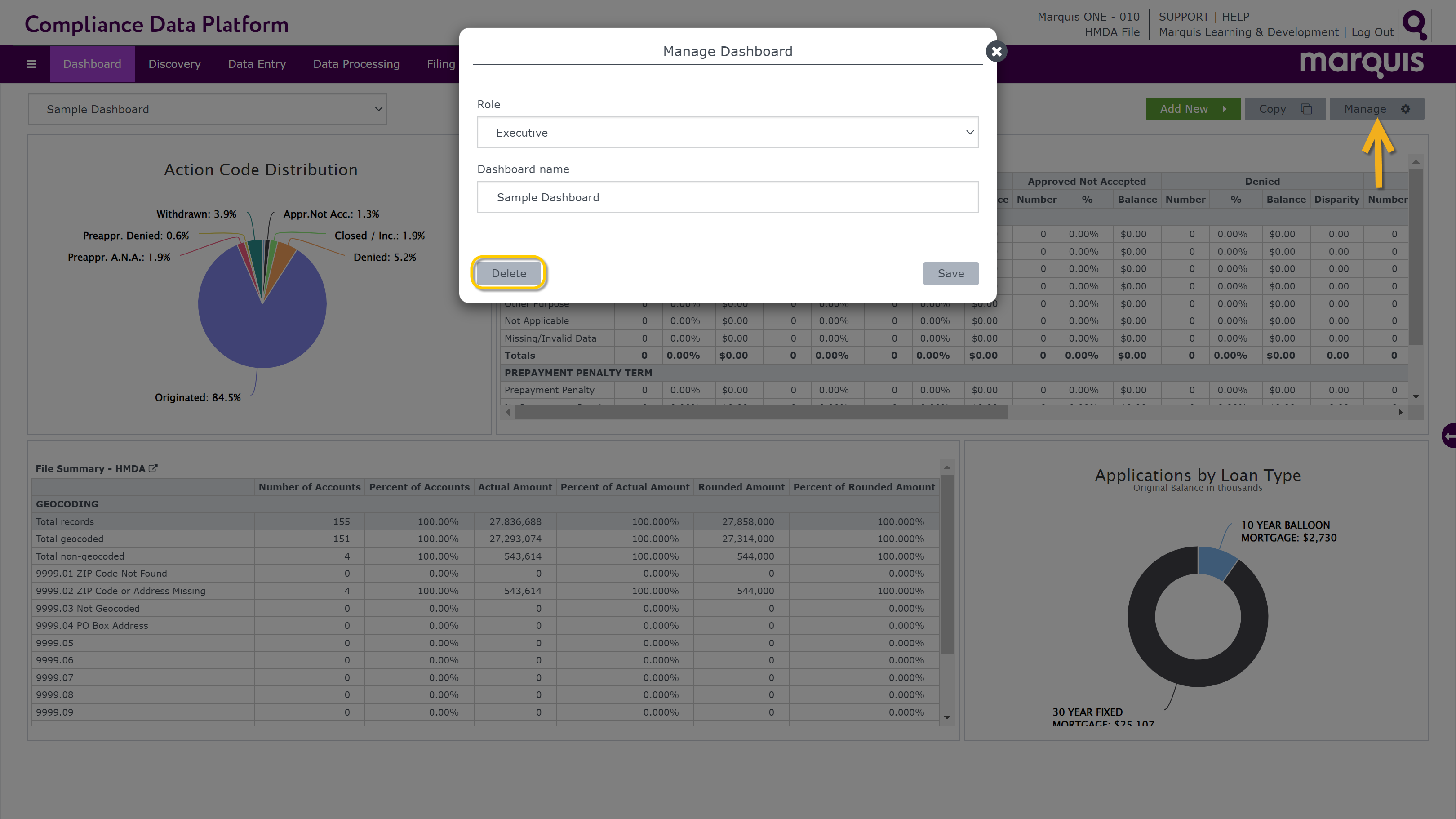Click the Compliance Data Platform title

click(156, 24)
